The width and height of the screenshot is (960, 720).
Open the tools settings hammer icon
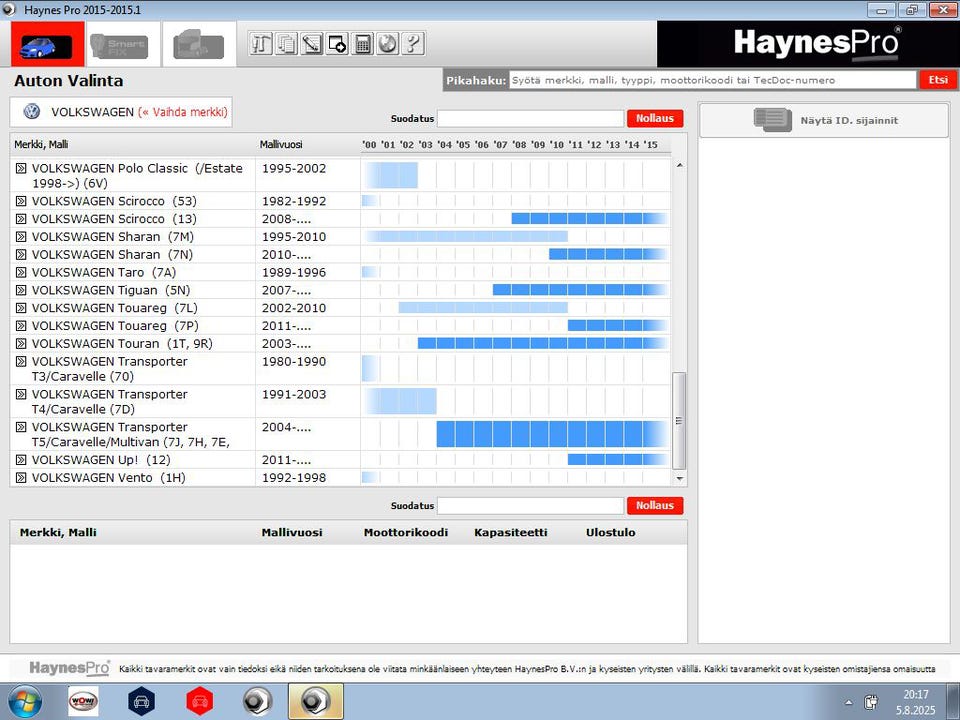[x=261, y=44]
